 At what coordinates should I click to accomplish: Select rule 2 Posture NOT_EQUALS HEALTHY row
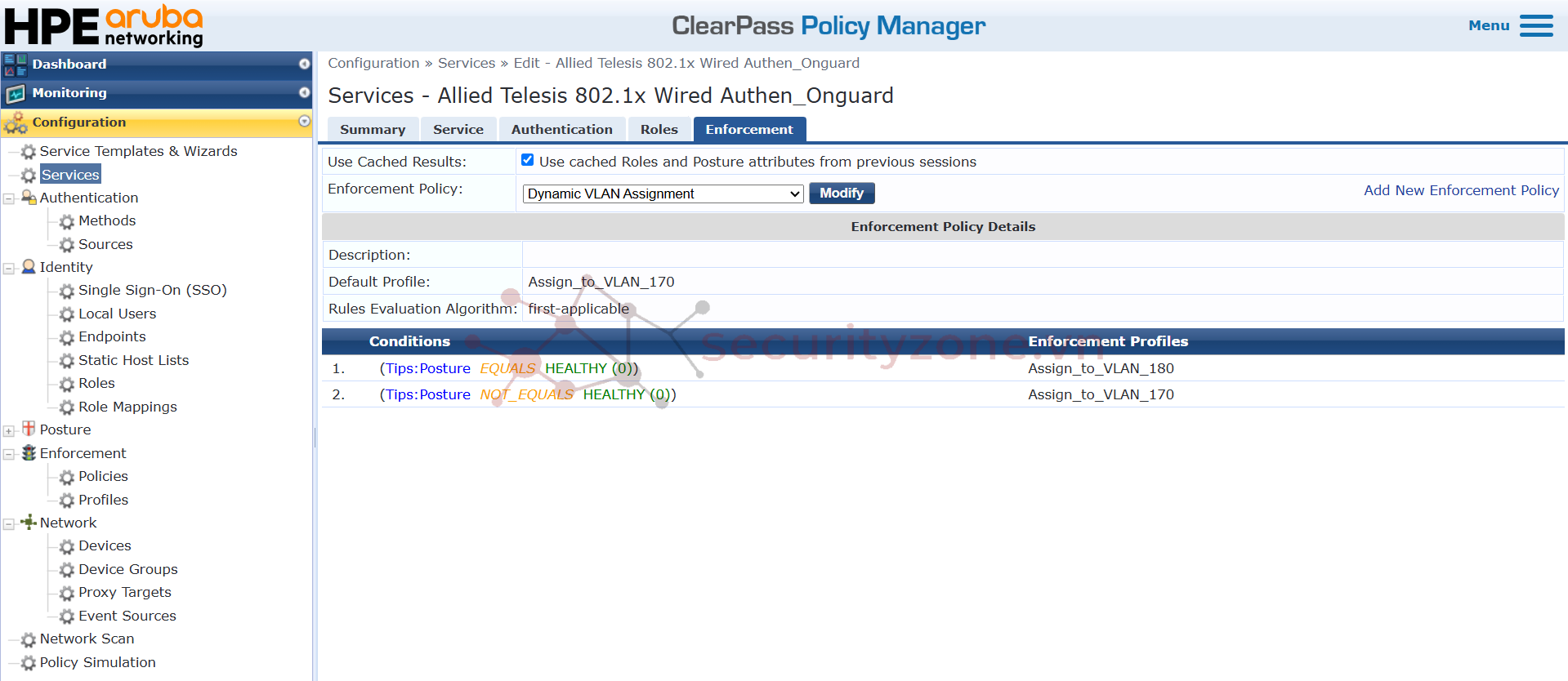(943, 394)
